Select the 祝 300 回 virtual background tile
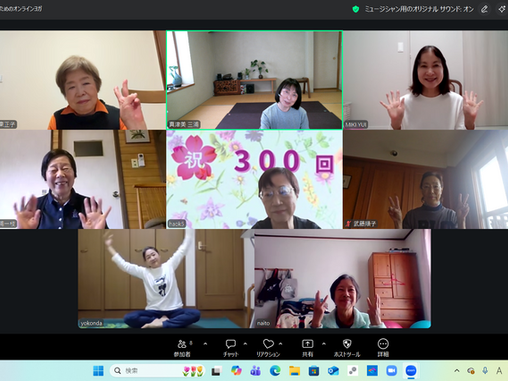Viewport: 508px width, 381px height. tap(254, 179)
